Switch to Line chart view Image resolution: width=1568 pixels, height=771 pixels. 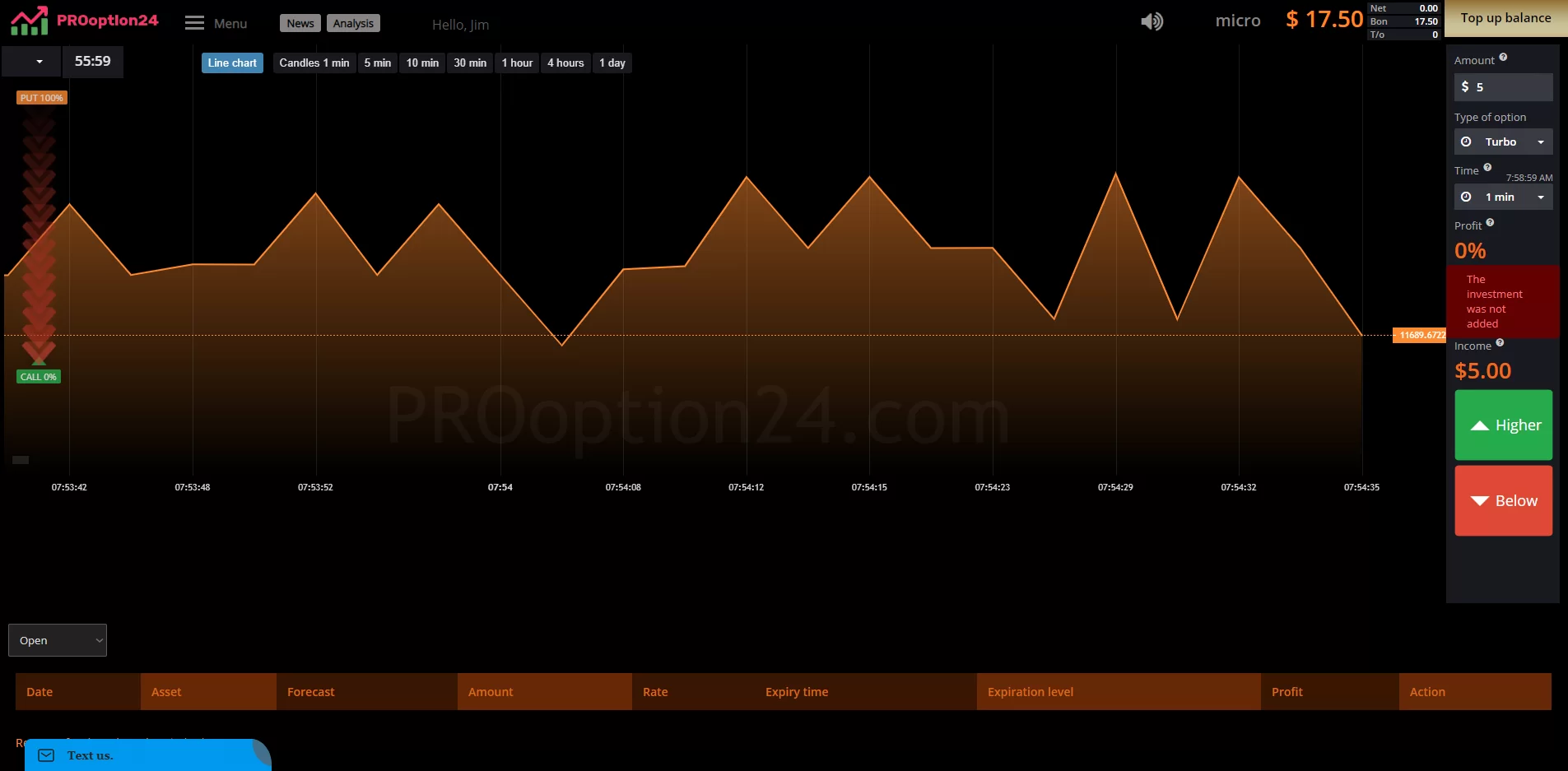pyautogui.click(x=232, y=63)
